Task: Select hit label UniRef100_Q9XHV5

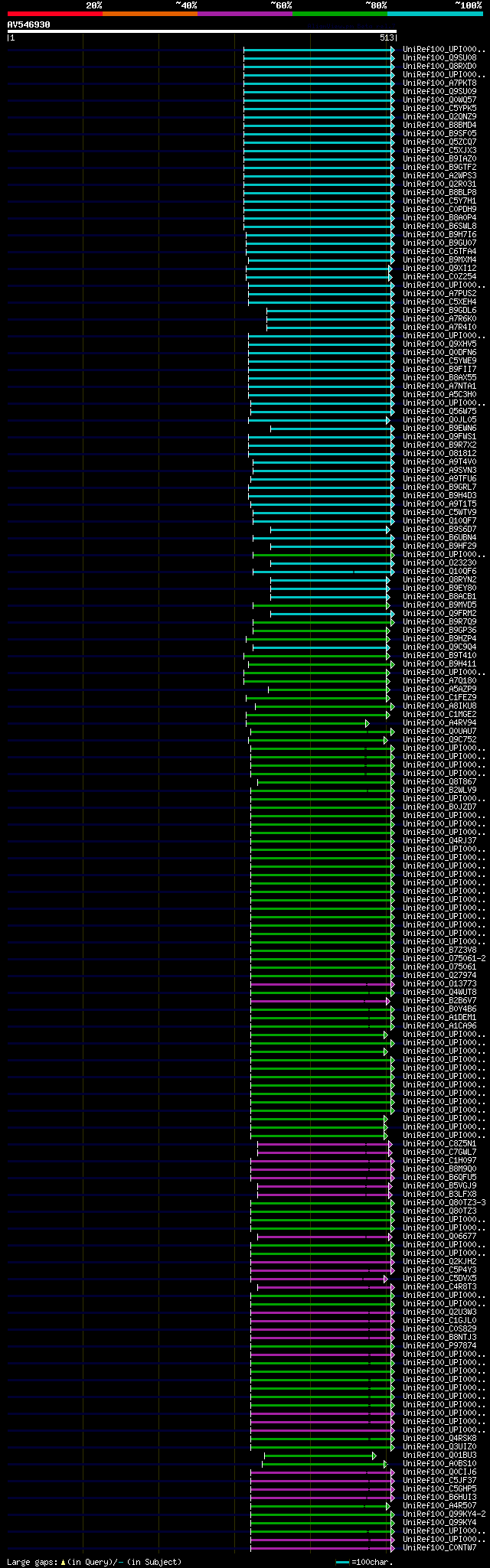Action: 439,344
